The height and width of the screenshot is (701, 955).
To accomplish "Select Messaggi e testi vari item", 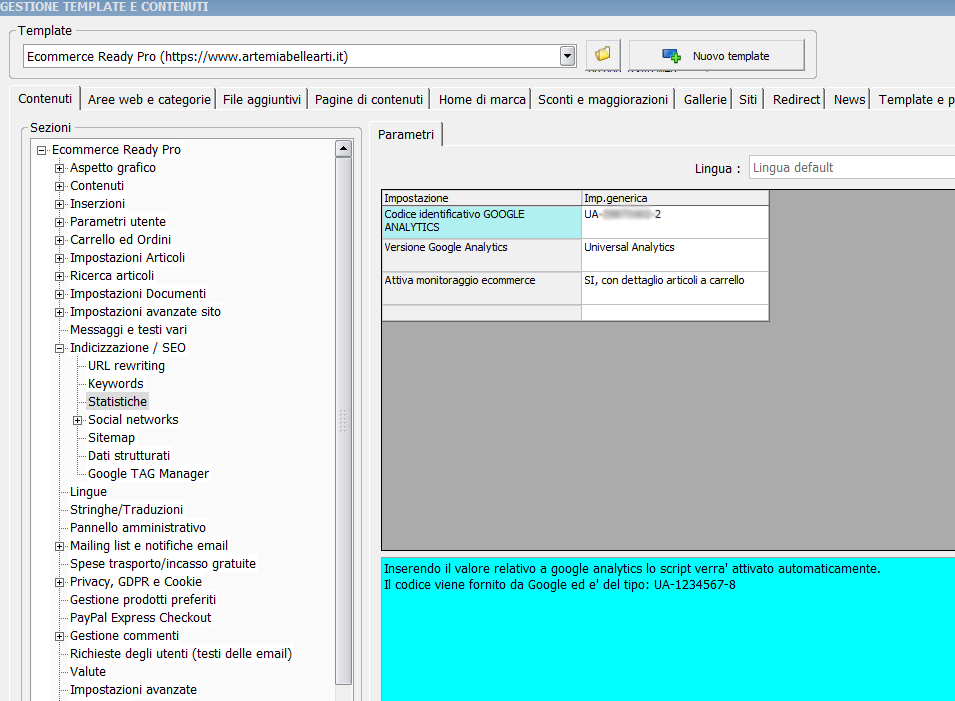I will [x=129, y=329].
